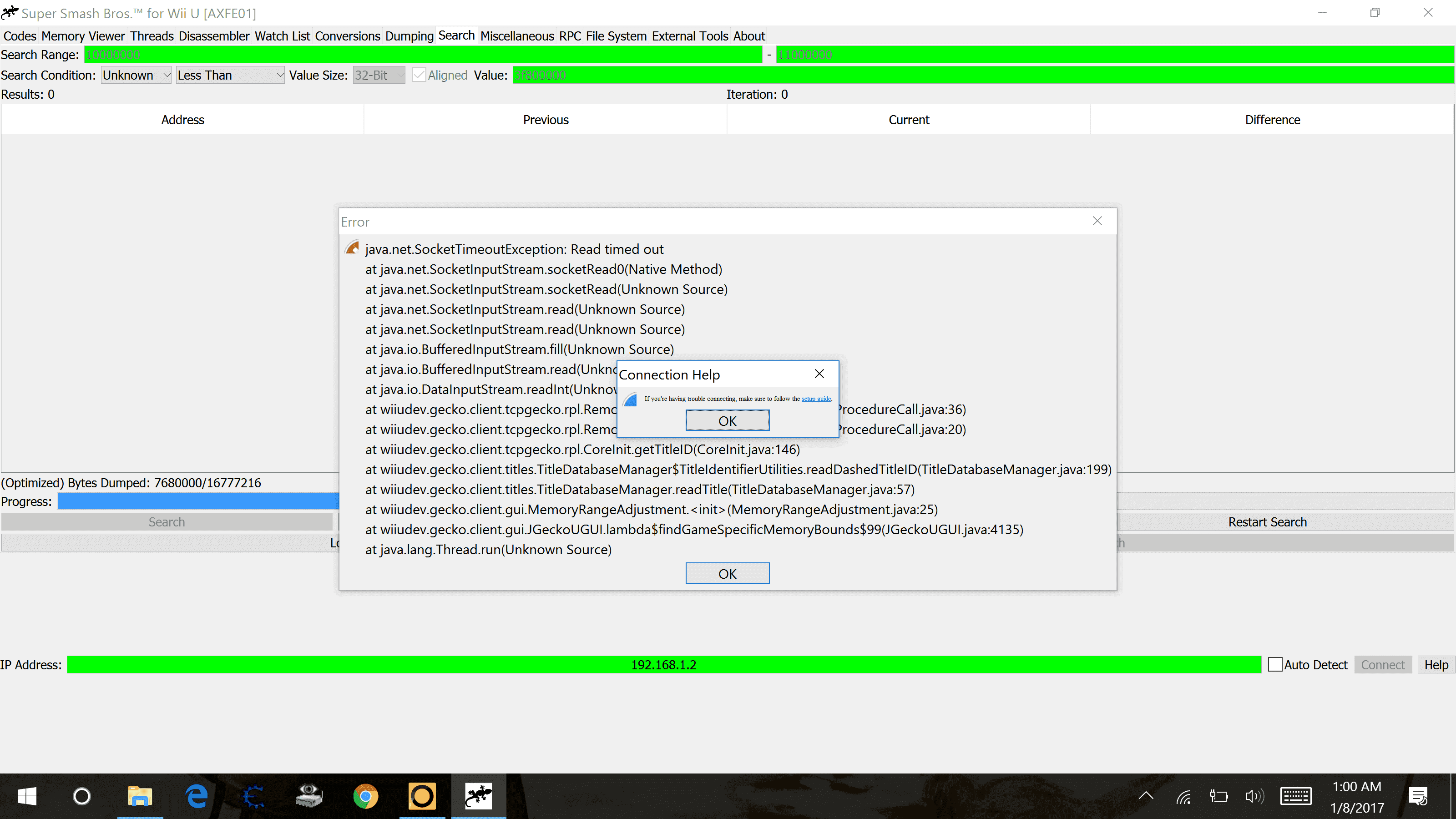
Task: Switch to the Codes tab
Action: pos(20,36)
